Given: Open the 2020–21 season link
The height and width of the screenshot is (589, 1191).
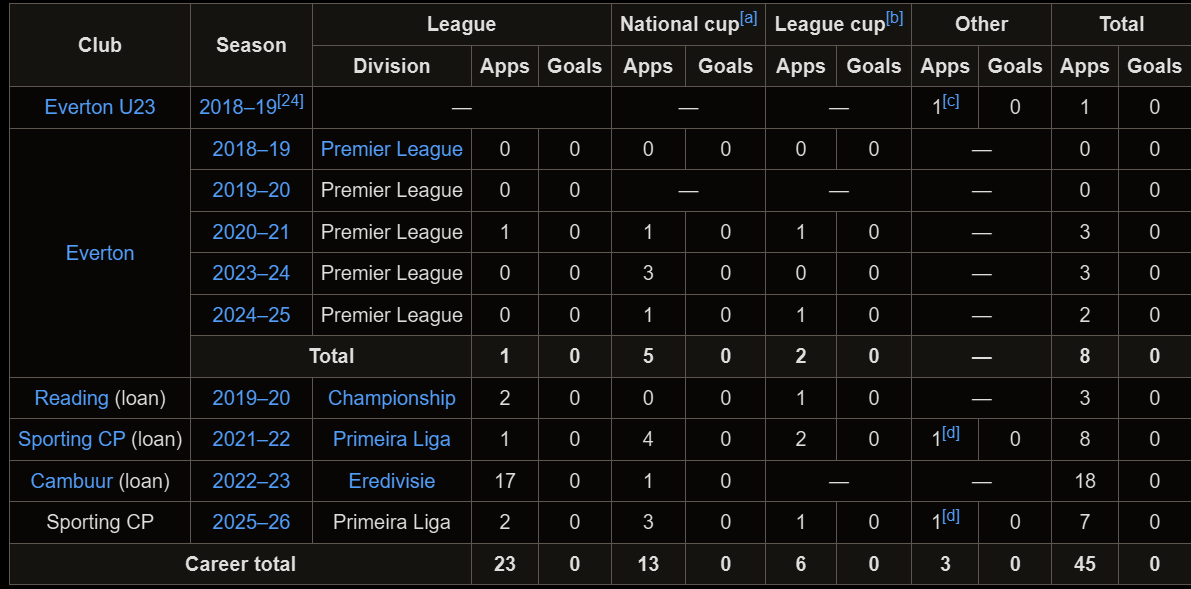Looking at the screenshot, I should (x=251, y=232).
